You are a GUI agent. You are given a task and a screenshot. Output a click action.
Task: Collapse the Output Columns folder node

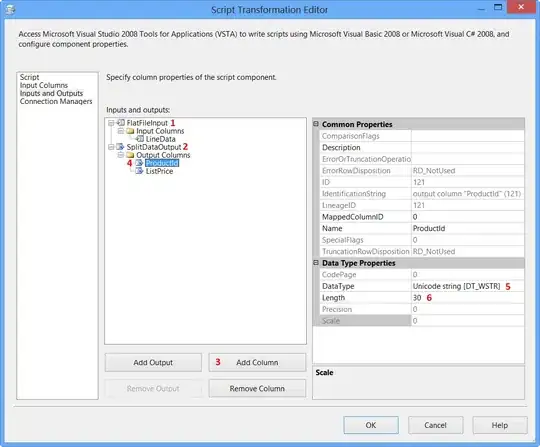[121, 155]
